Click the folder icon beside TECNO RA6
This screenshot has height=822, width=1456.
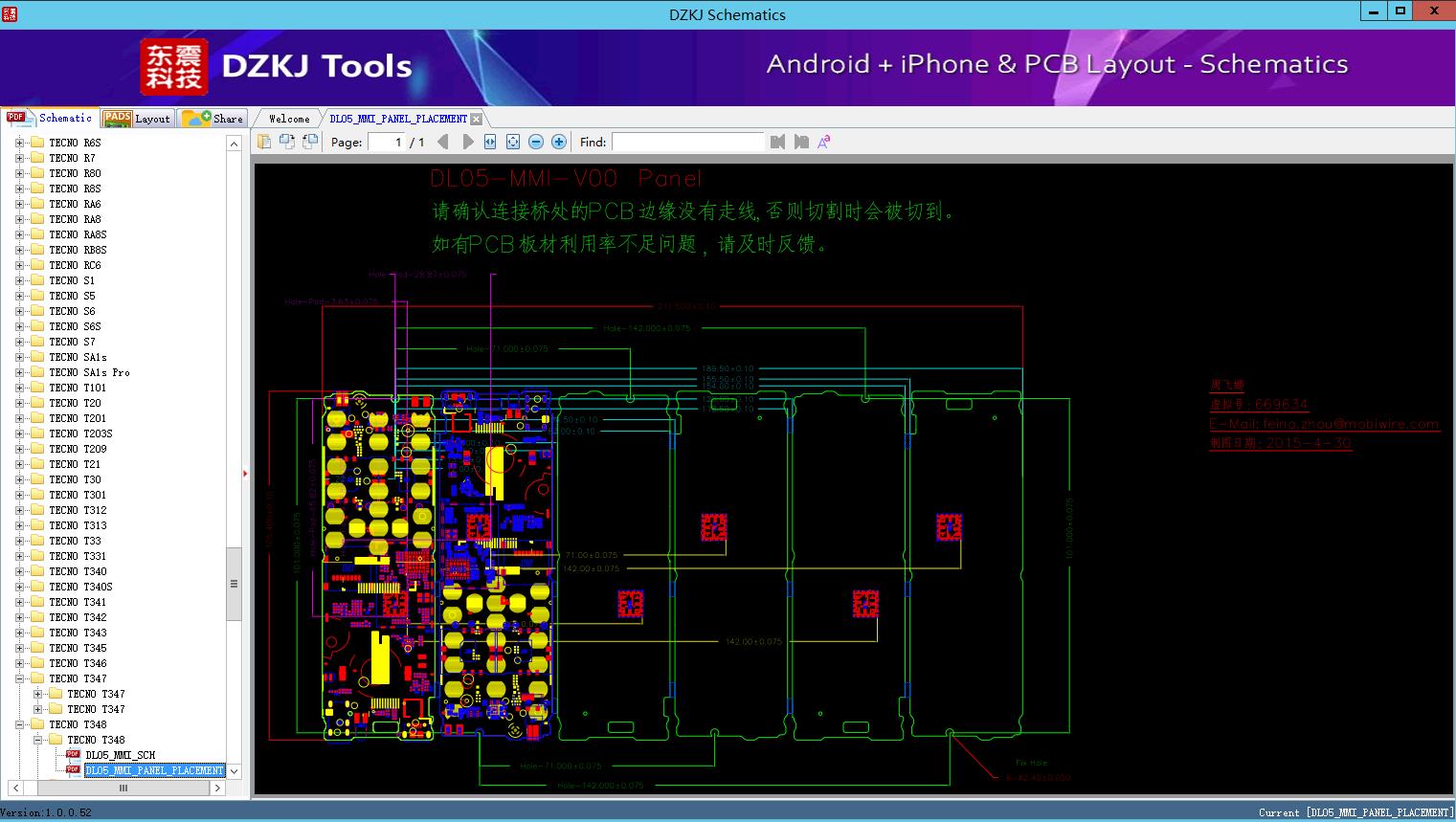pyautogui.click(x=37, y=204)
